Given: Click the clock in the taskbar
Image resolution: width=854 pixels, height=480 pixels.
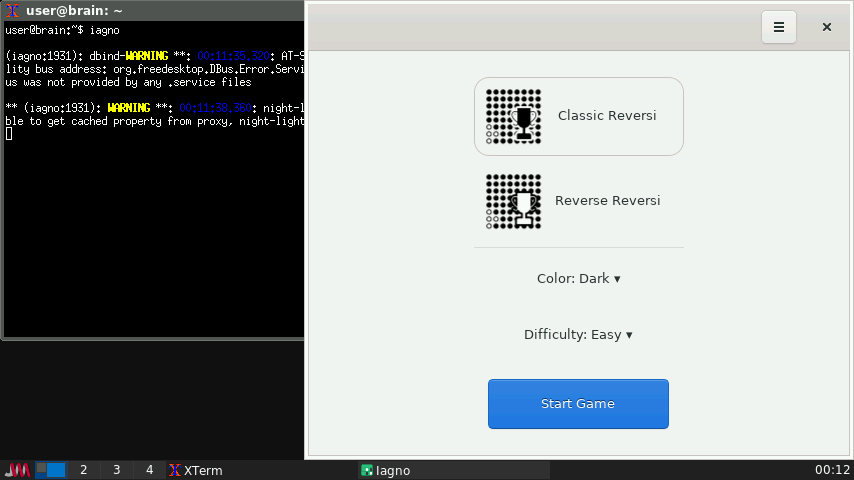Looking at the screenshot, I should (x=832, y=470).
